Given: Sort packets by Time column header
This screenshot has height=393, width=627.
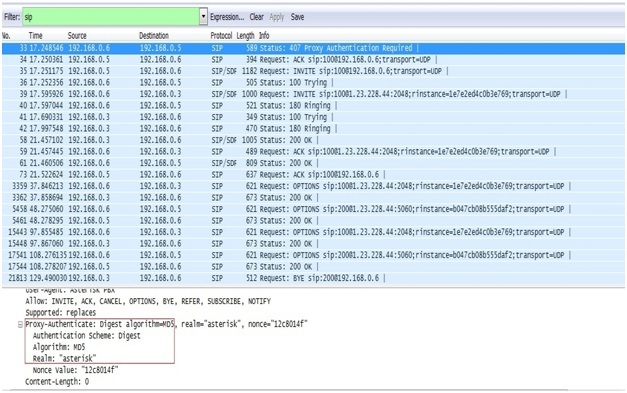Looking at the screenshot, I should tap(35, 36).
